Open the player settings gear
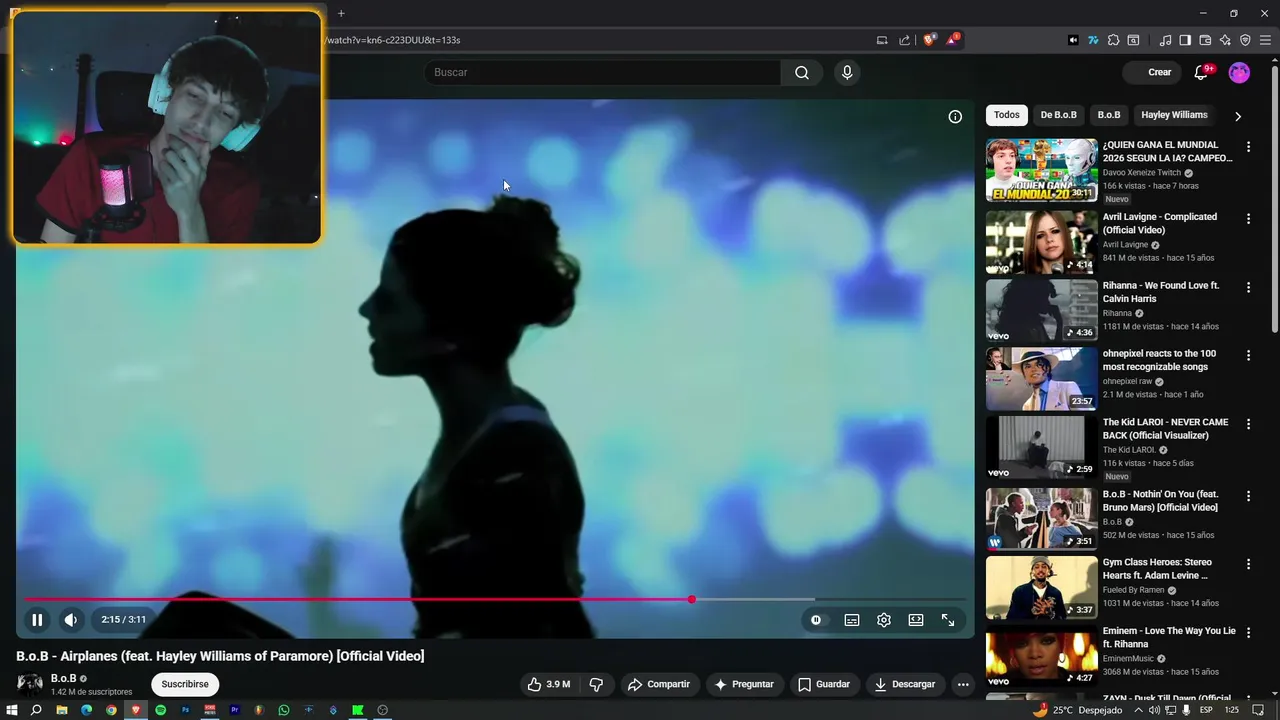Image resolution: width=1280 pixels, height=720 pixels. tap(884, 620)
